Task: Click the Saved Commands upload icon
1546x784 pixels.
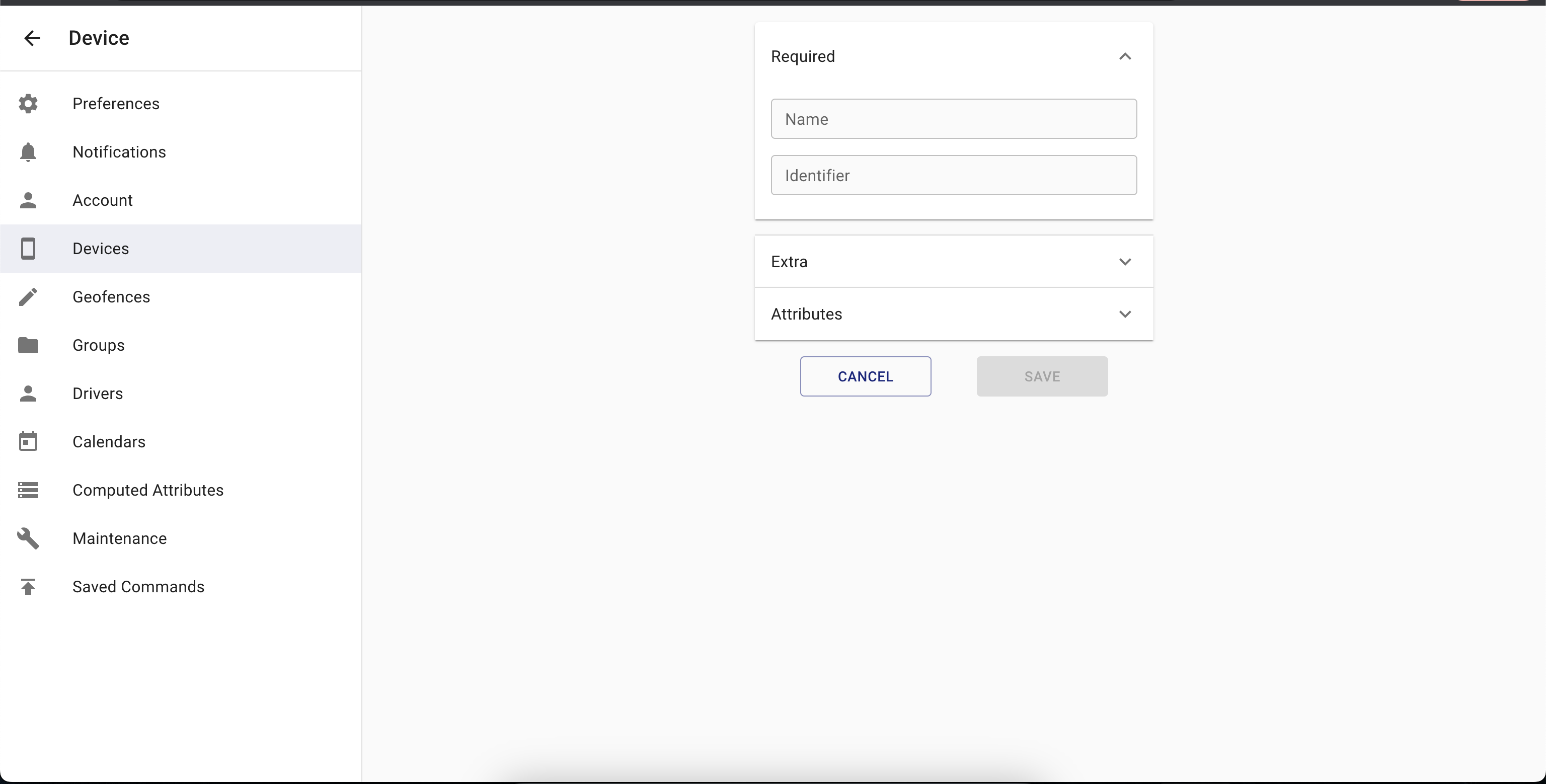Action: 28,587
